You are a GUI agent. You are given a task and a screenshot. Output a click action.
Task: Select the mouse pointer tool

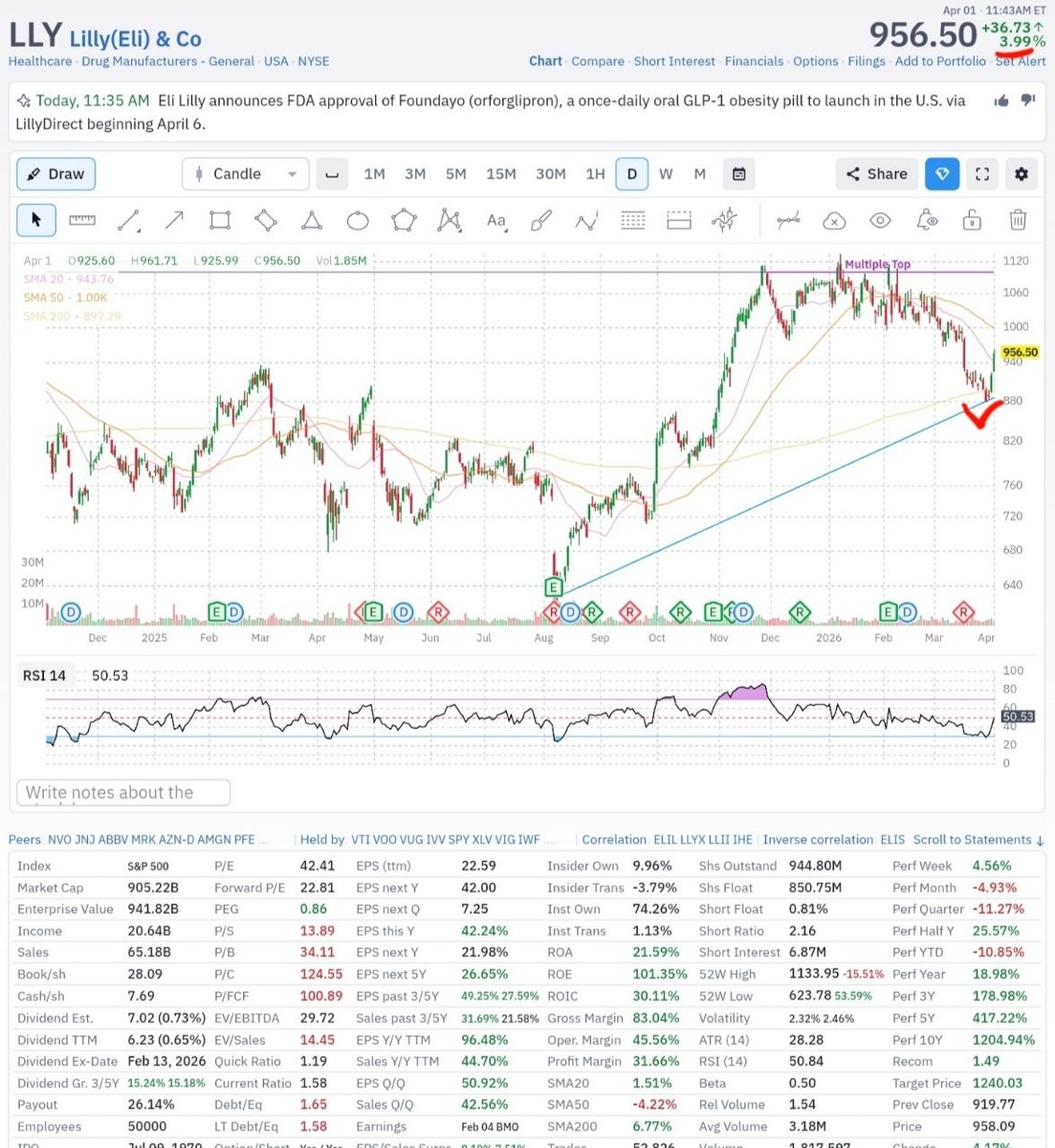click(36, 220)
